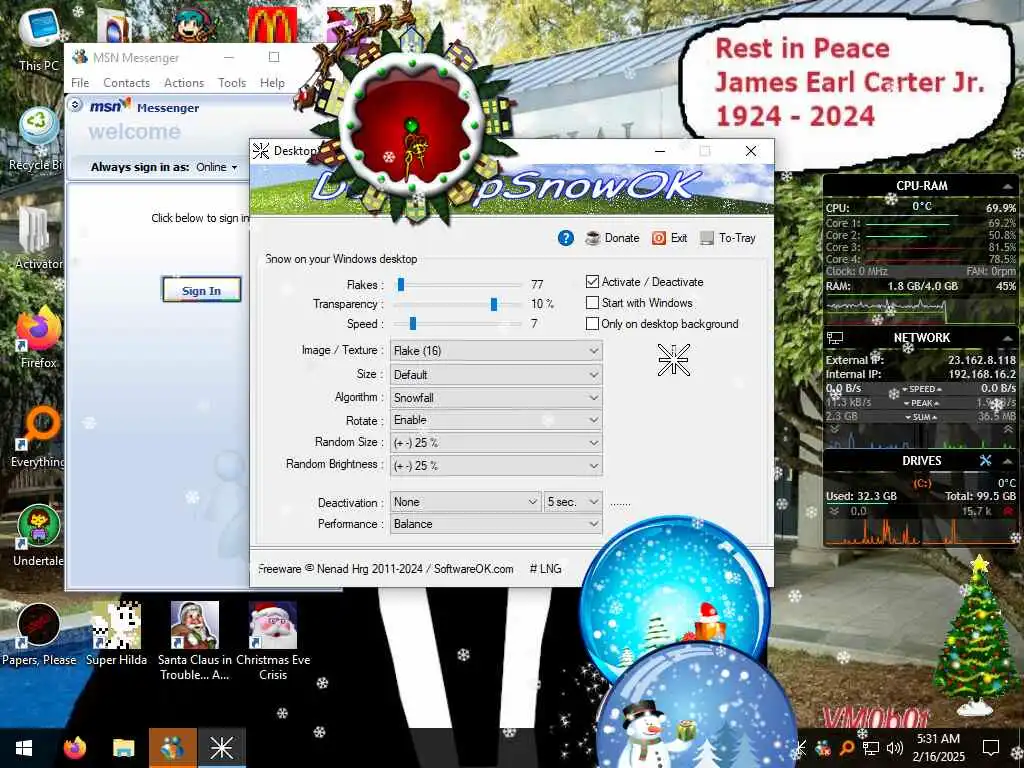Open the Random Size dropdown
The width and height of the screenshot is (1024, 768).
click(496, 442)
